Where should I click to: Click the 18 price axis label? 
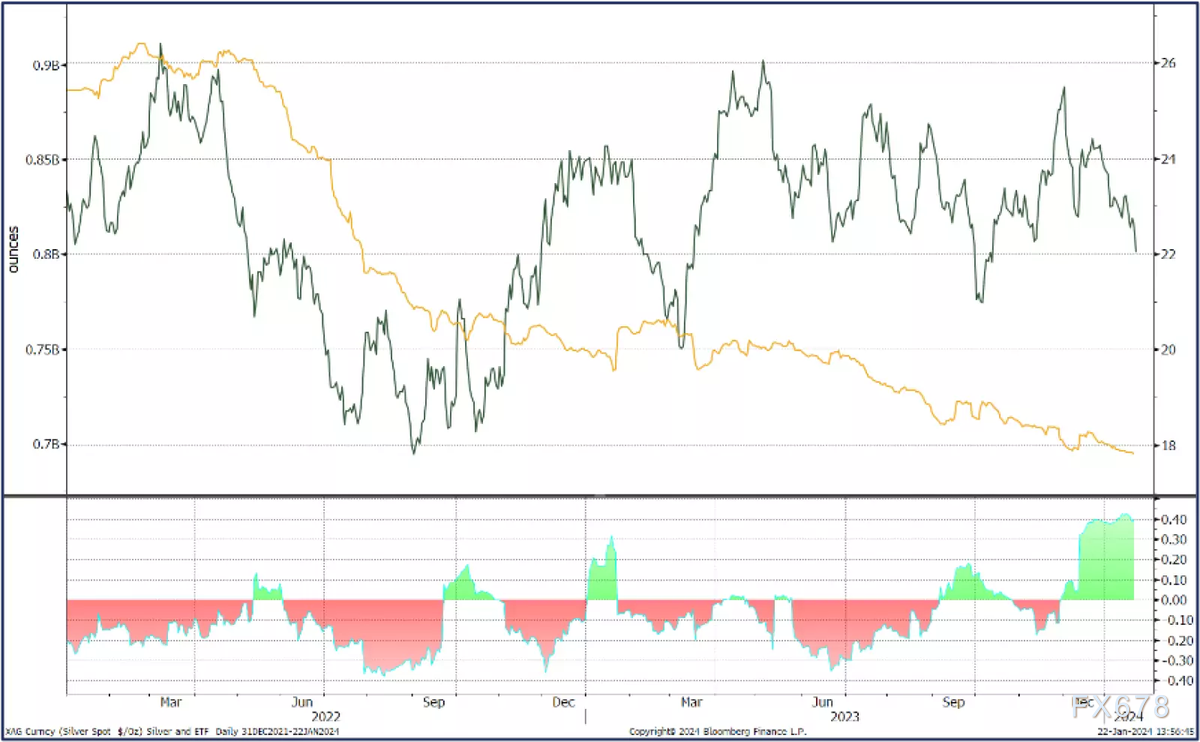pos(1166,445)
